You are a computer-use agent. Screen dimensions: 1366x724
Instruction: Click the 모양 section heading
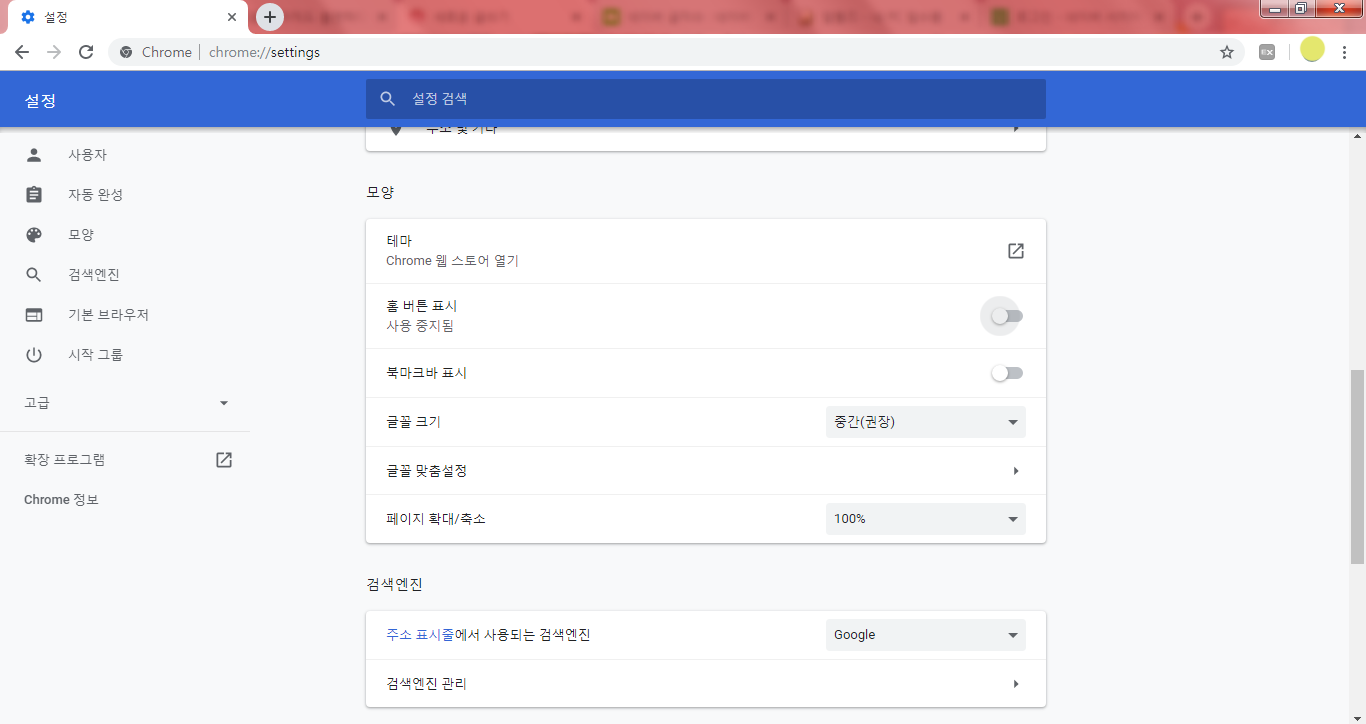click(x=380, y=192)
